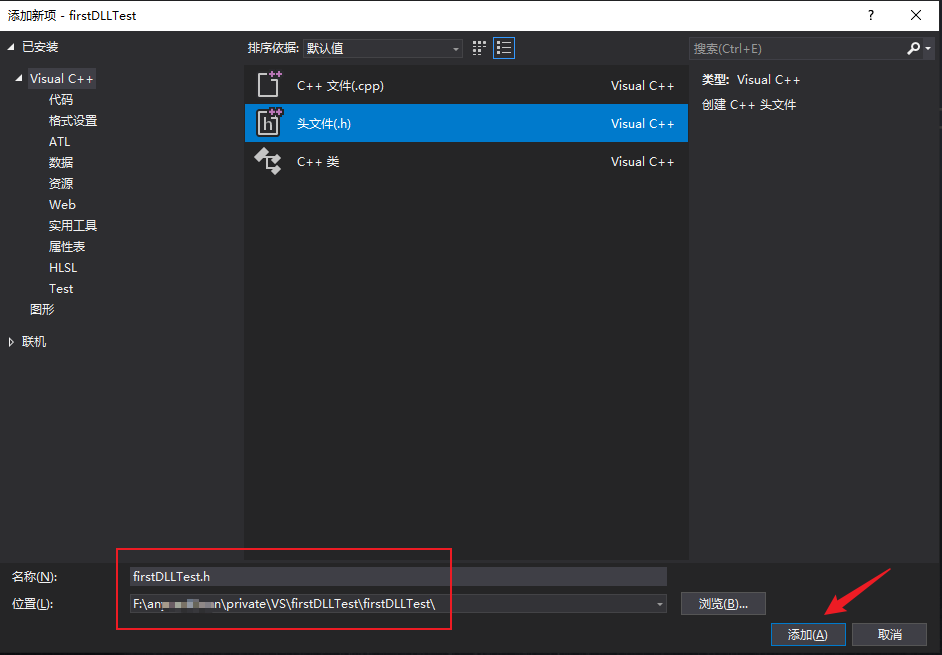Select the 图形 category
The image size is (942, 655).
(42, 309)
